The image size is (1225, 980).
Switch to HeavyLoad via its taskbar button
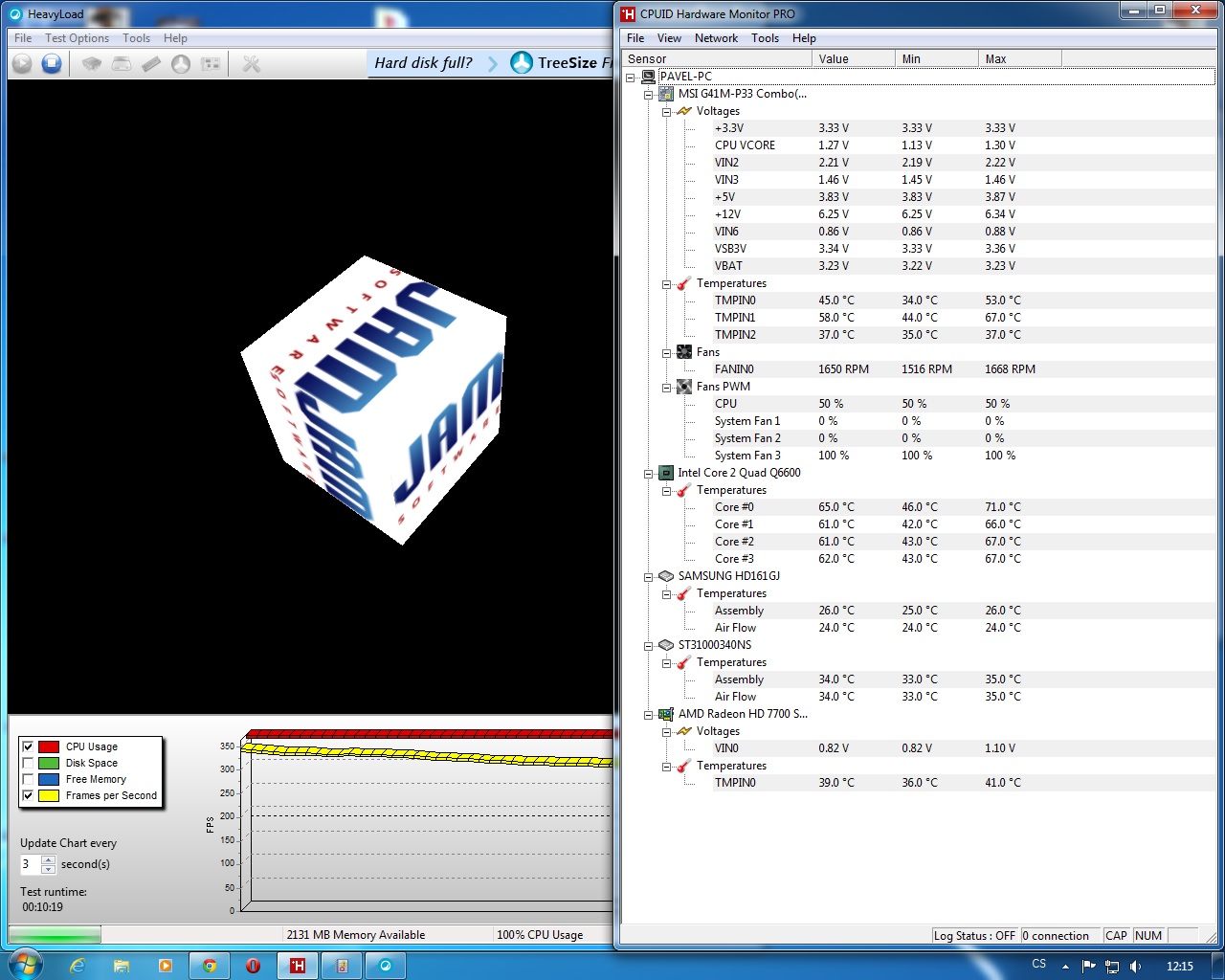point(386,966)
